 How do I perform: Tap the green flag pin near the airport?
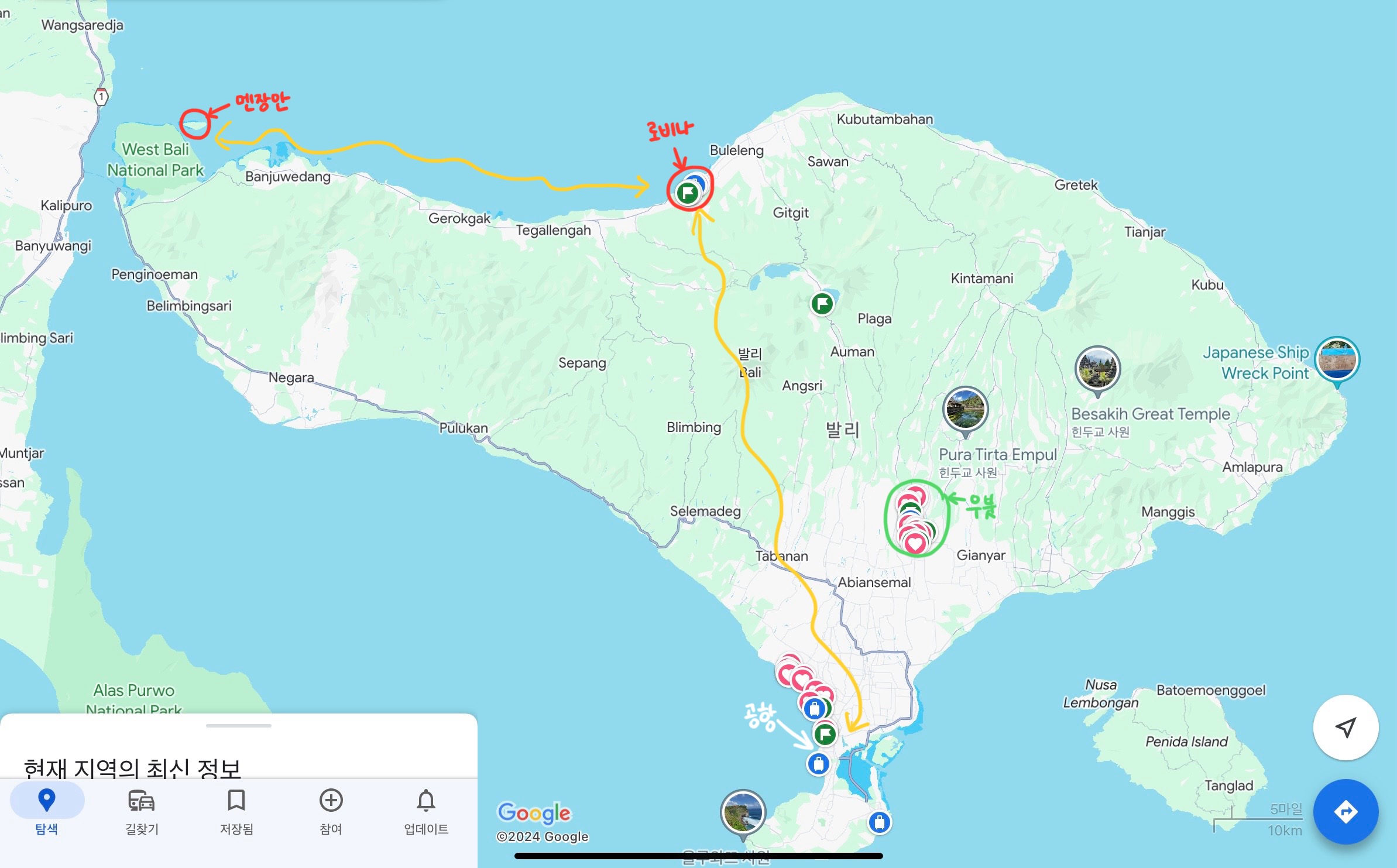tap(825, 733)
